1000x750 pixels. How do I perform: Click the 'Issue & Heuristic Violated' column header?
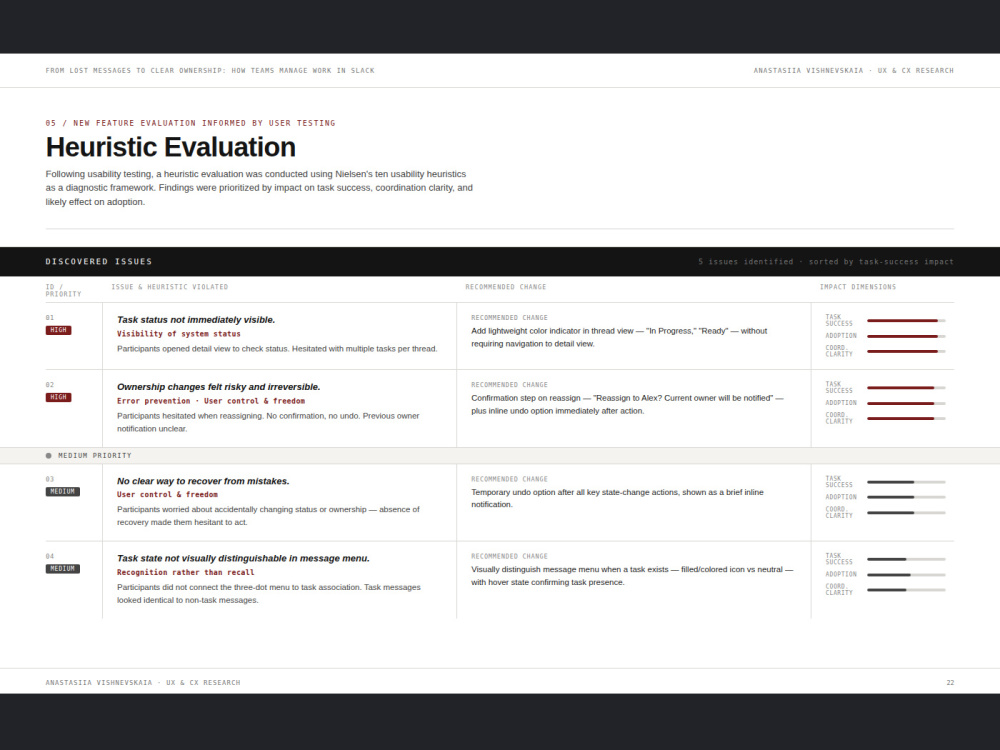click(x=170, y=287)
